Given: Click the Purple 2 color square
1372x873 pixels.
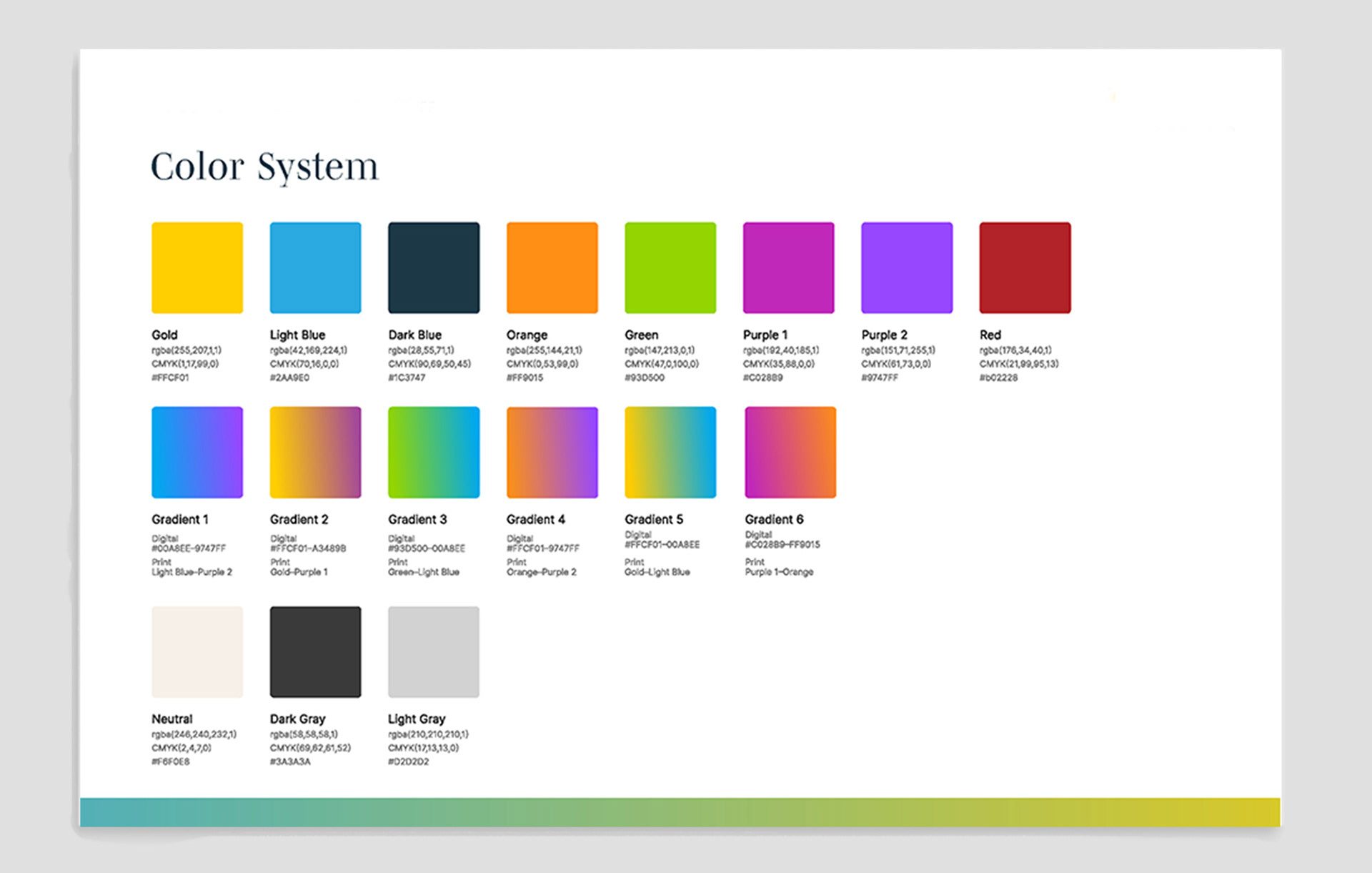Looking at the screenshot, I should pos(907,267).
